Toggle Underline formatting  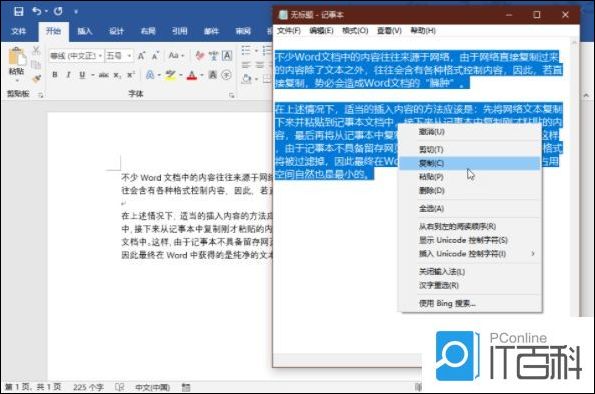tap(82, 75)
